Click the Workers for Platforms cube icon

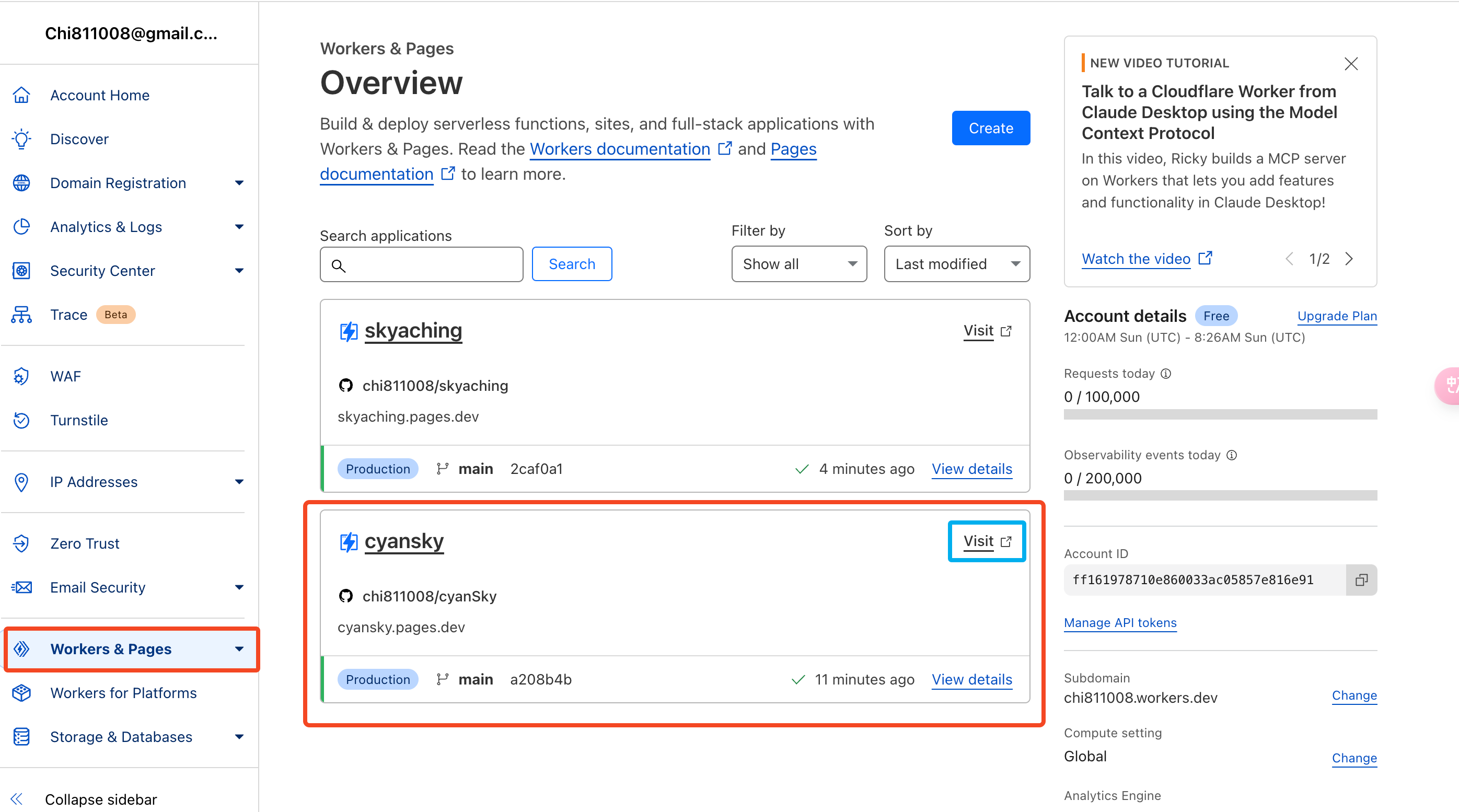pos(21,693)
